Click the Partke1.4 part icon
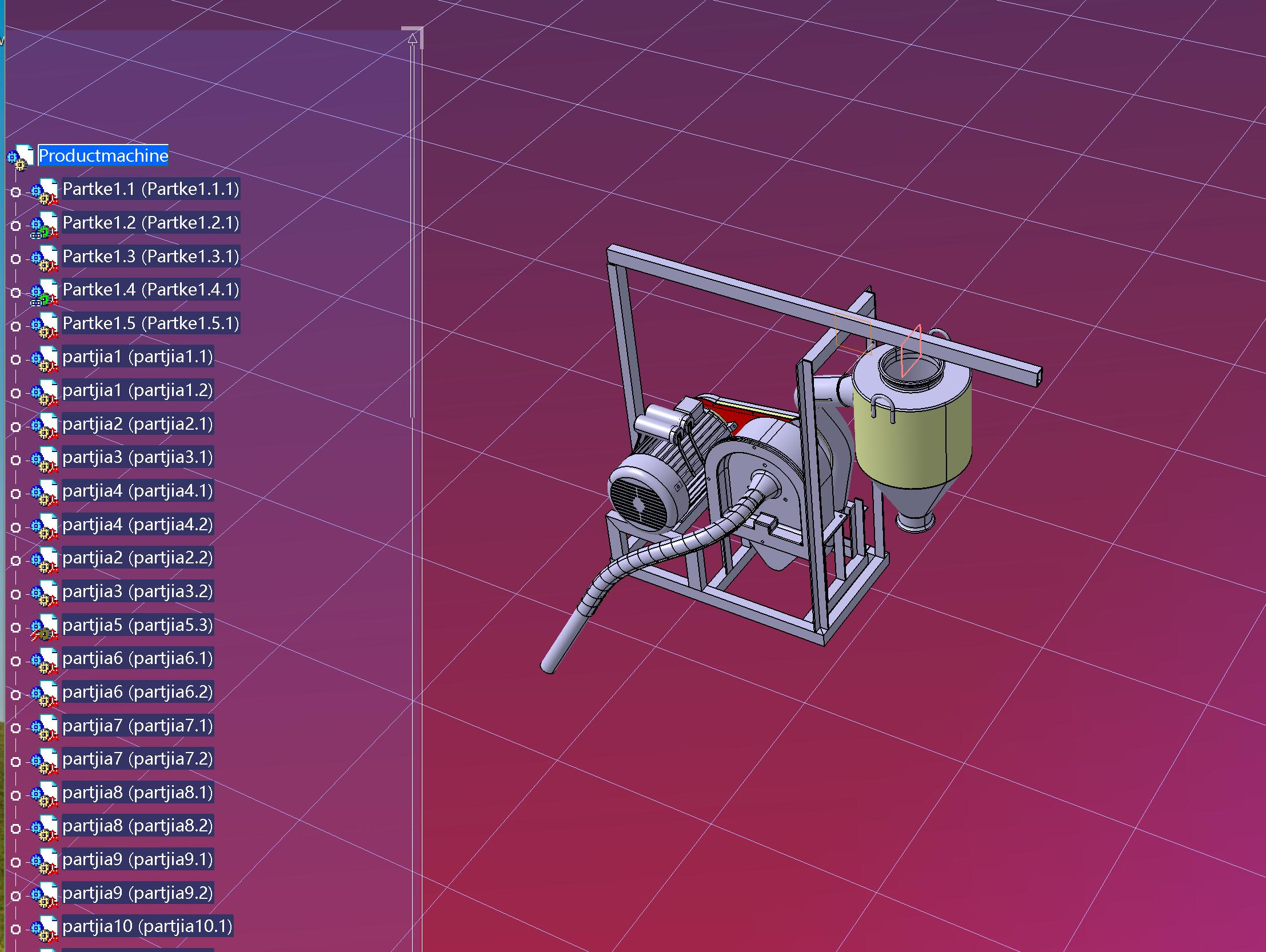 45,292
